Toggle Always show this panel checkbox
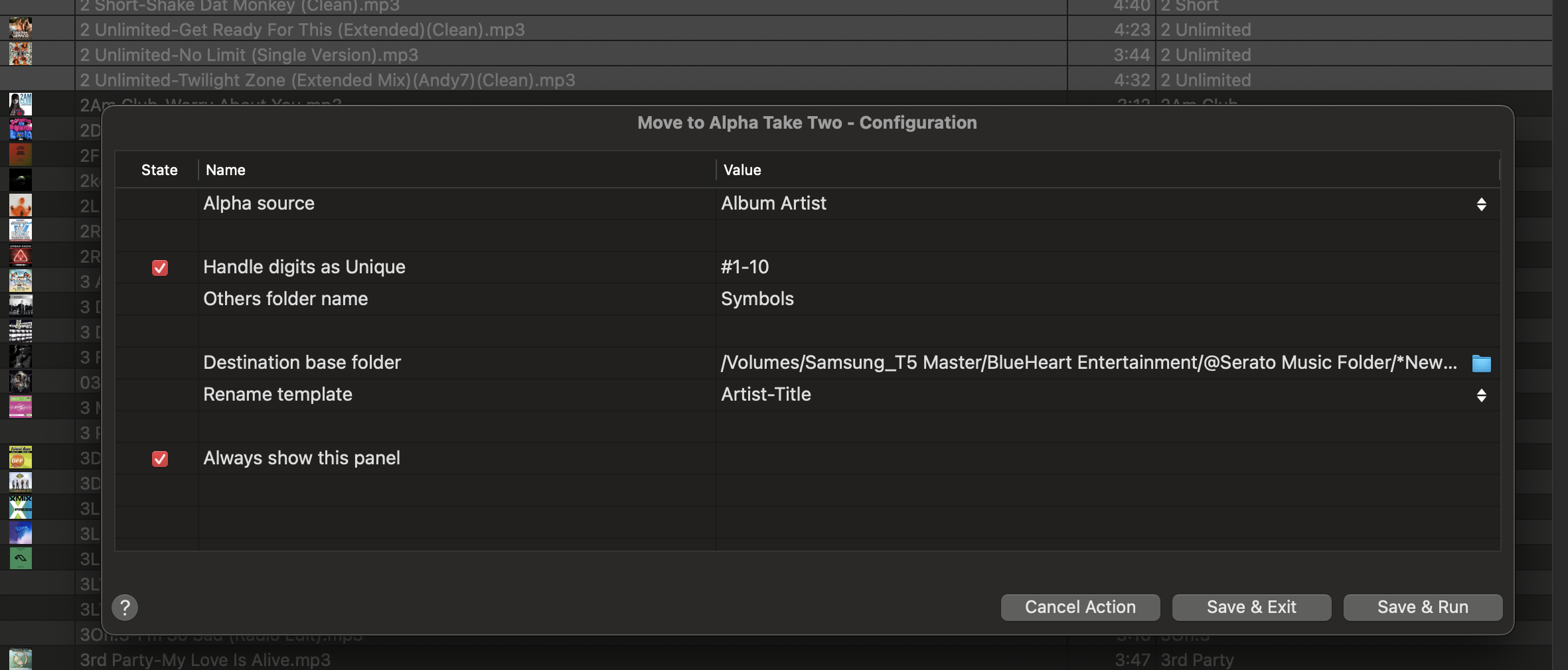The width and height of the screenshot is (1568, 670). coord(160,459)
